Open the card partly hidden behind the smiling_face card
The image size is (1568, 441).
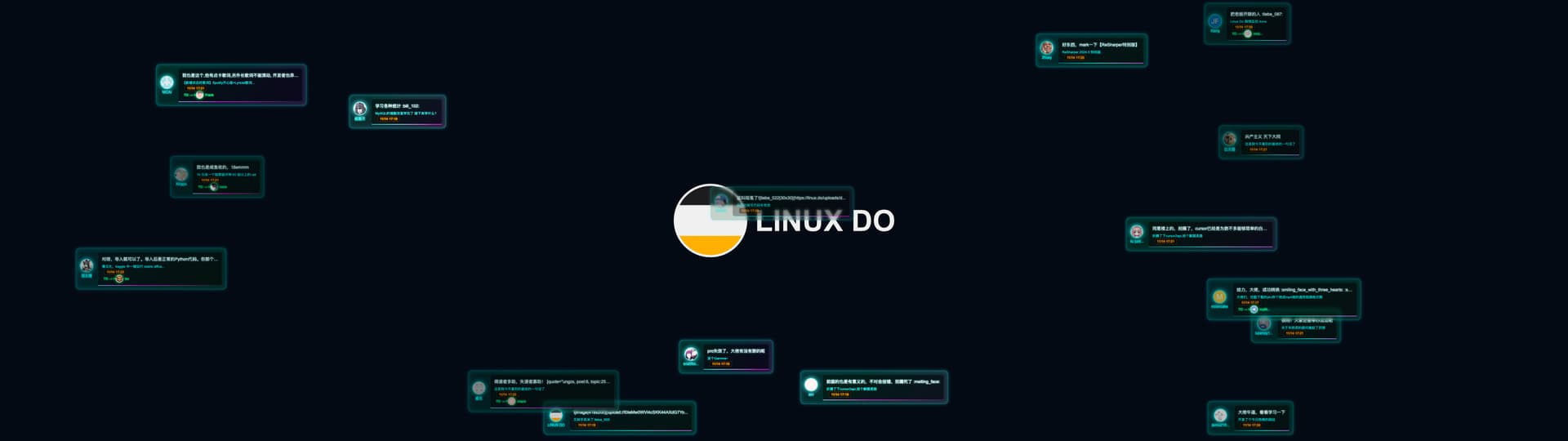click(1295, 330)
